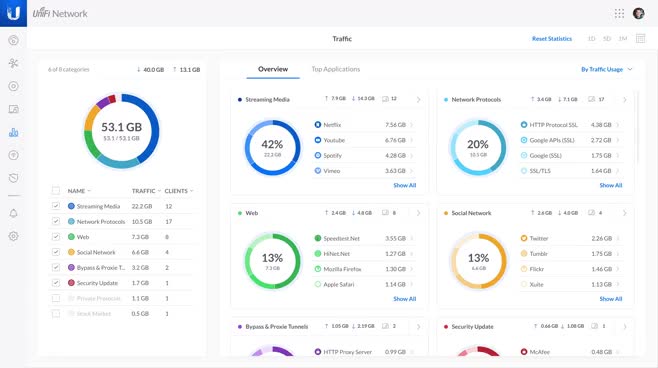
Task: Open the Devices sidebar icon
Action: click(x=13, y=109)
